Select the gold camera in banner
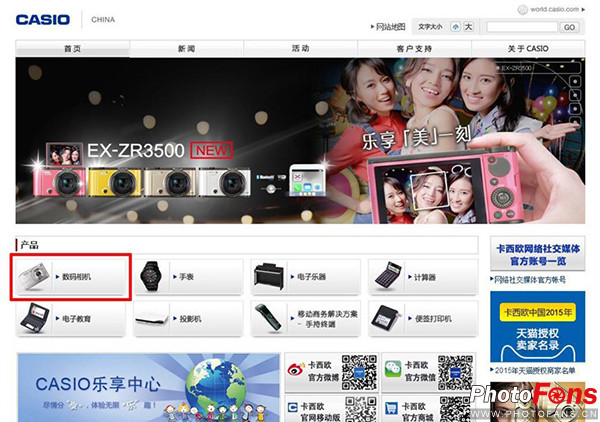The image size is (600, 422). [170, 182]
